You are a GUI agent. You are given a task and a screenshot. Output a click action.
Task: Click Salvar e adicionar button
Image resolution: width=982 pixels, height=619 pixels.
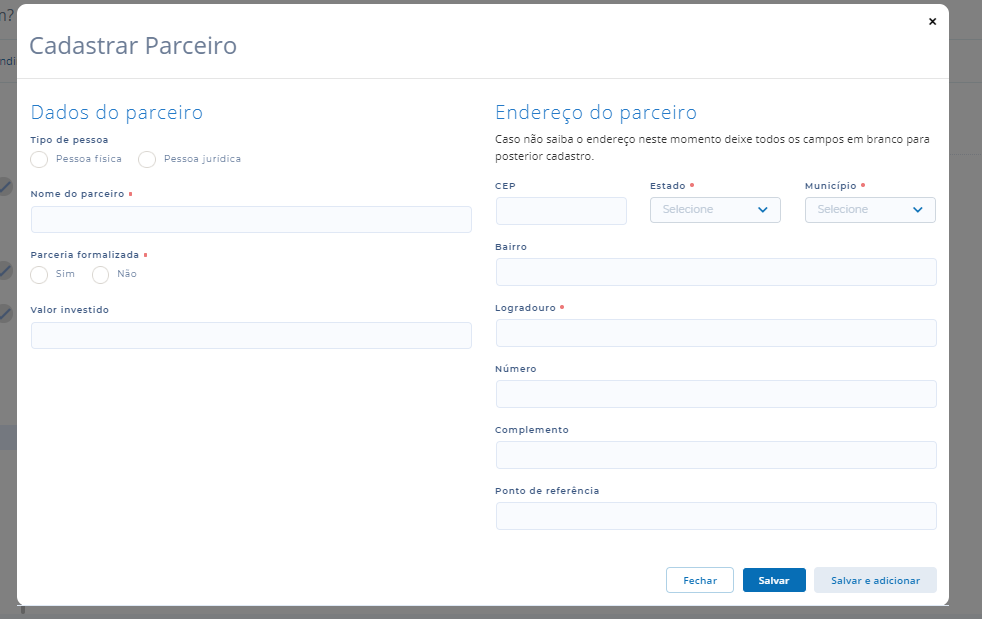875,580
